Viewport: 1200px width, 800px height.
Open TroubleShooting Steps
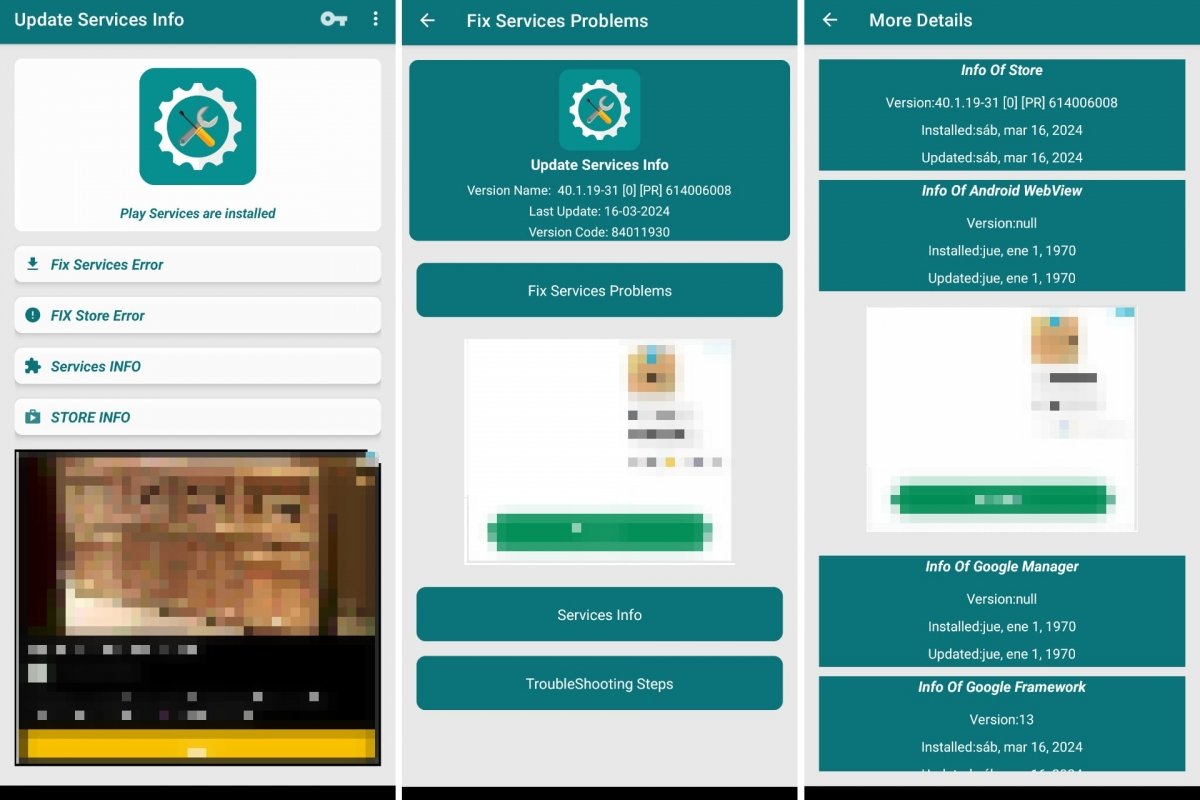pyautogui.click(x=600, y=683)
